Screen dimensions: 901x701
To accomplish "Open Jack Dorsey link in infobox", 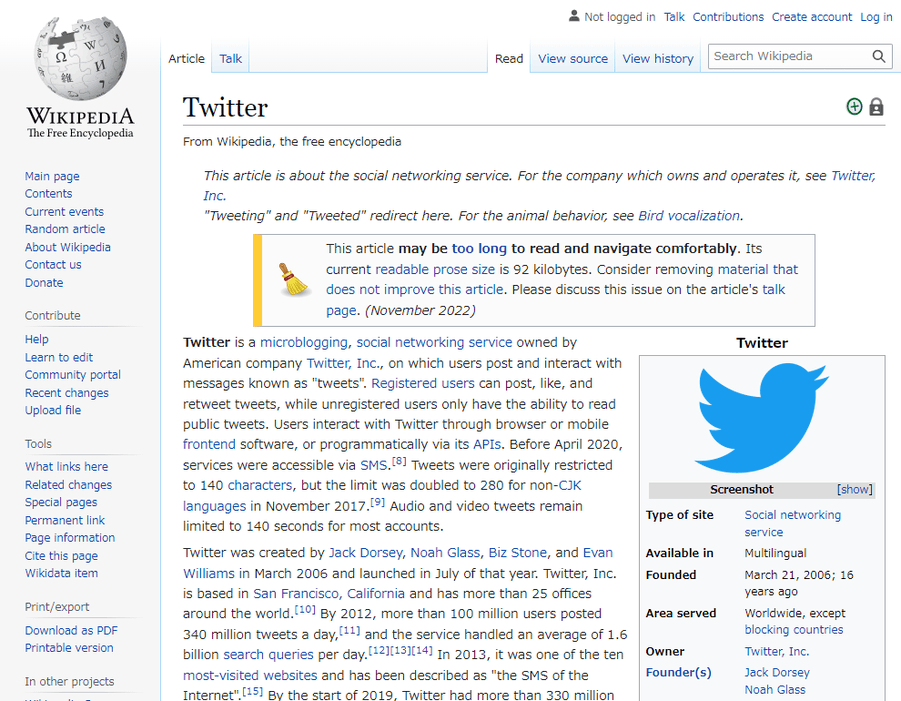I will click(777, 672).
